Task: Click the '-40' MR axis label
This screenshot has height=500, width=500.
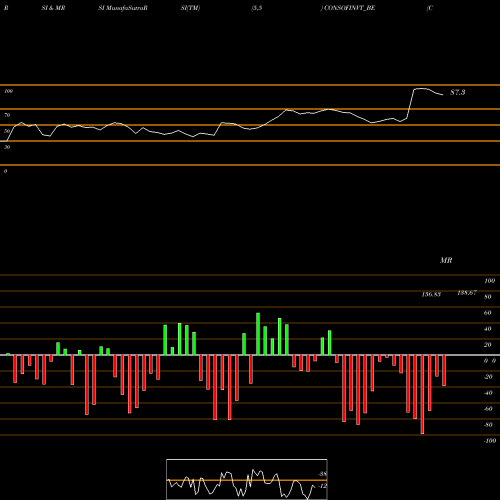Action: (x=488, y=393)
